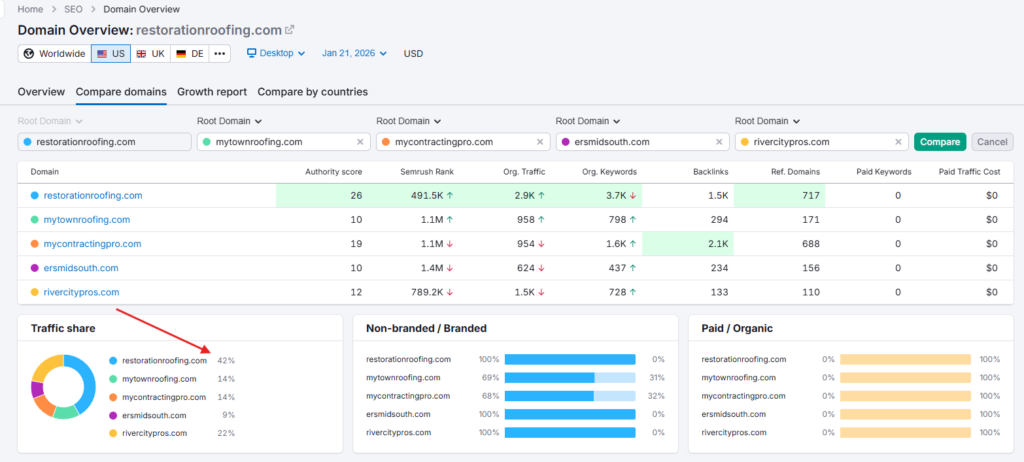Switch to the Growth report tab

[212, 92]
